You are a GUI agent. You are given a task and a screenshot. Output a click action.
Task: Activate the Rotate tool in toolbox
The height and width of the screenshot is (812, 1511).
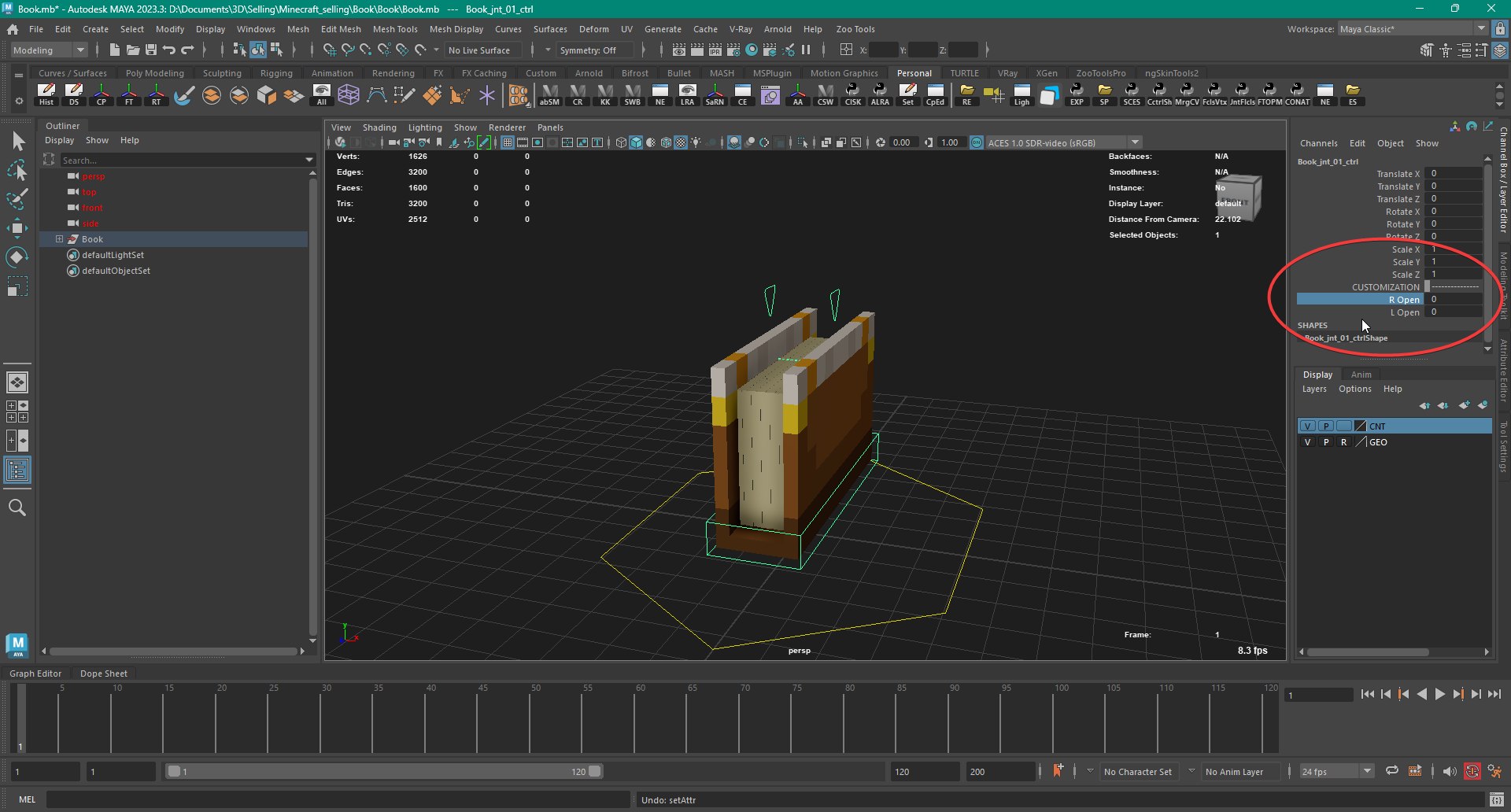click(17, 257)
